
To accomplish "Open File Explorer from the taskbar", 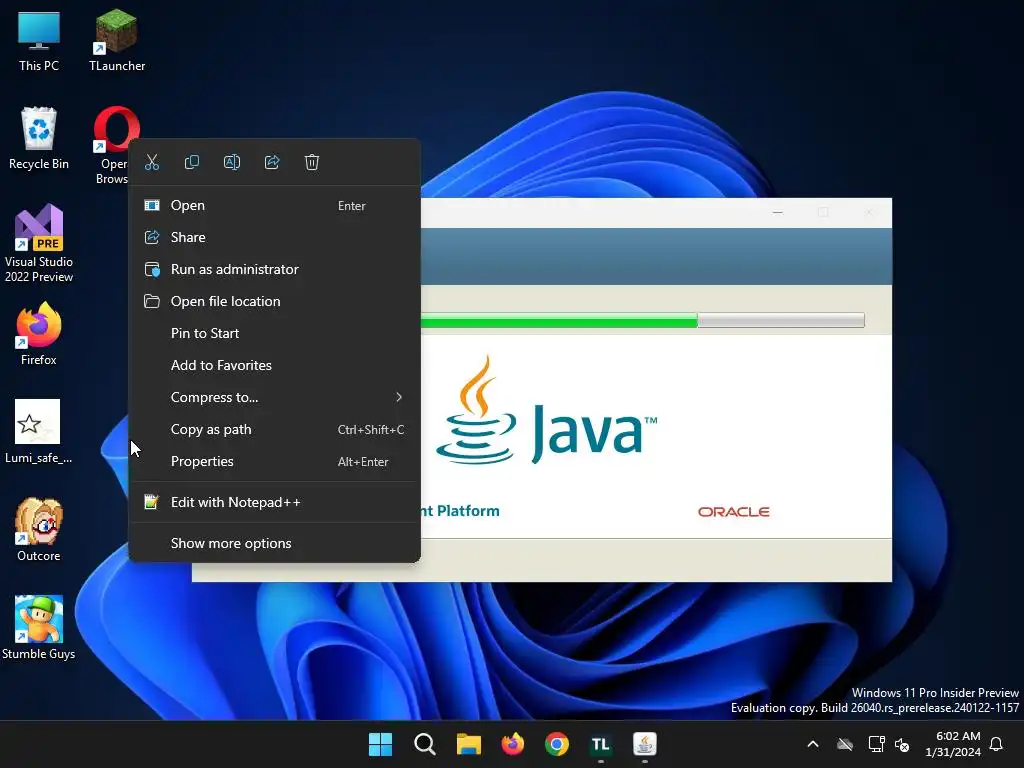I will pos(468,744).
